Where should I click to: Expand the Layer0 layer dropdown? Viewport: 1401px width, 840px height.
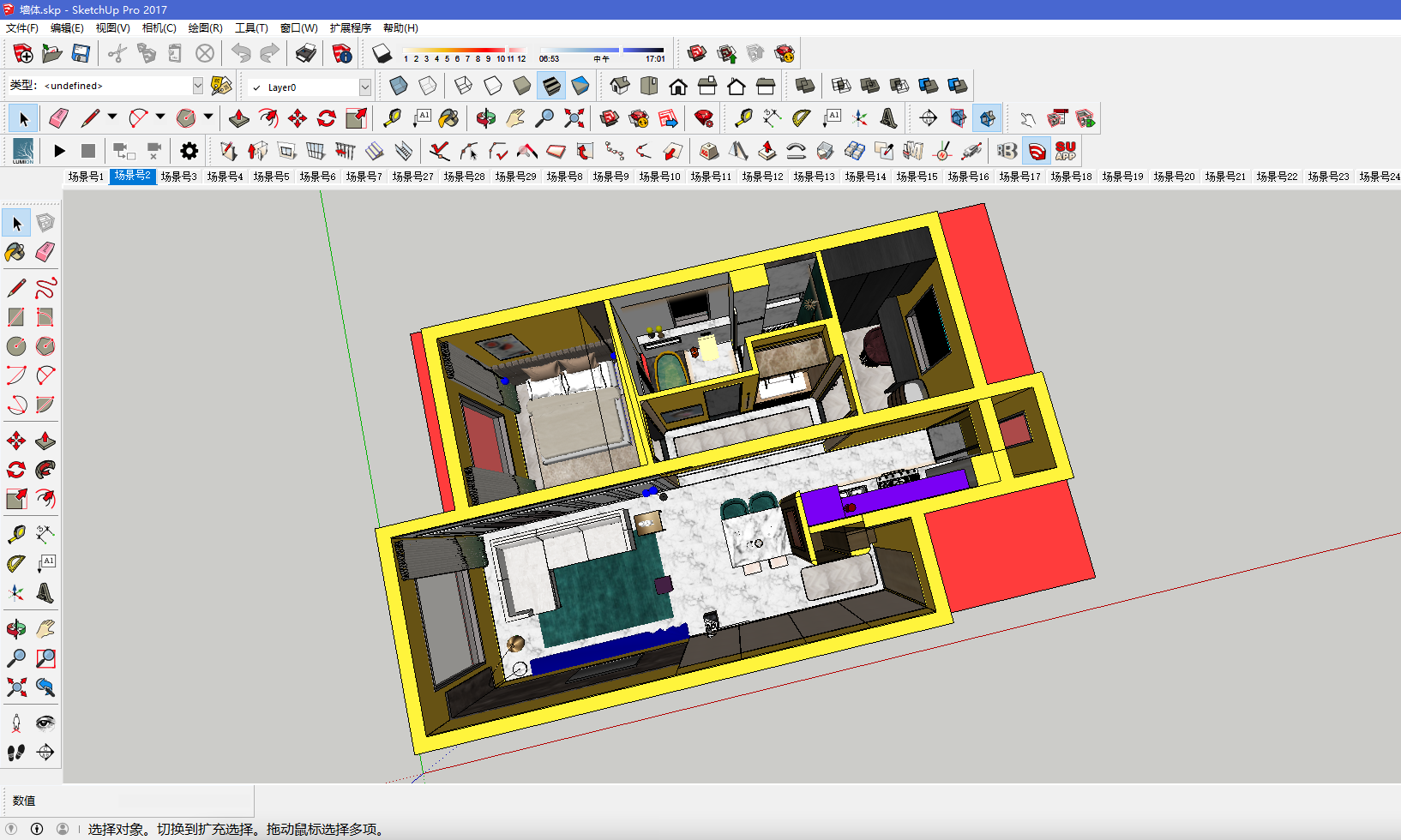364,87
